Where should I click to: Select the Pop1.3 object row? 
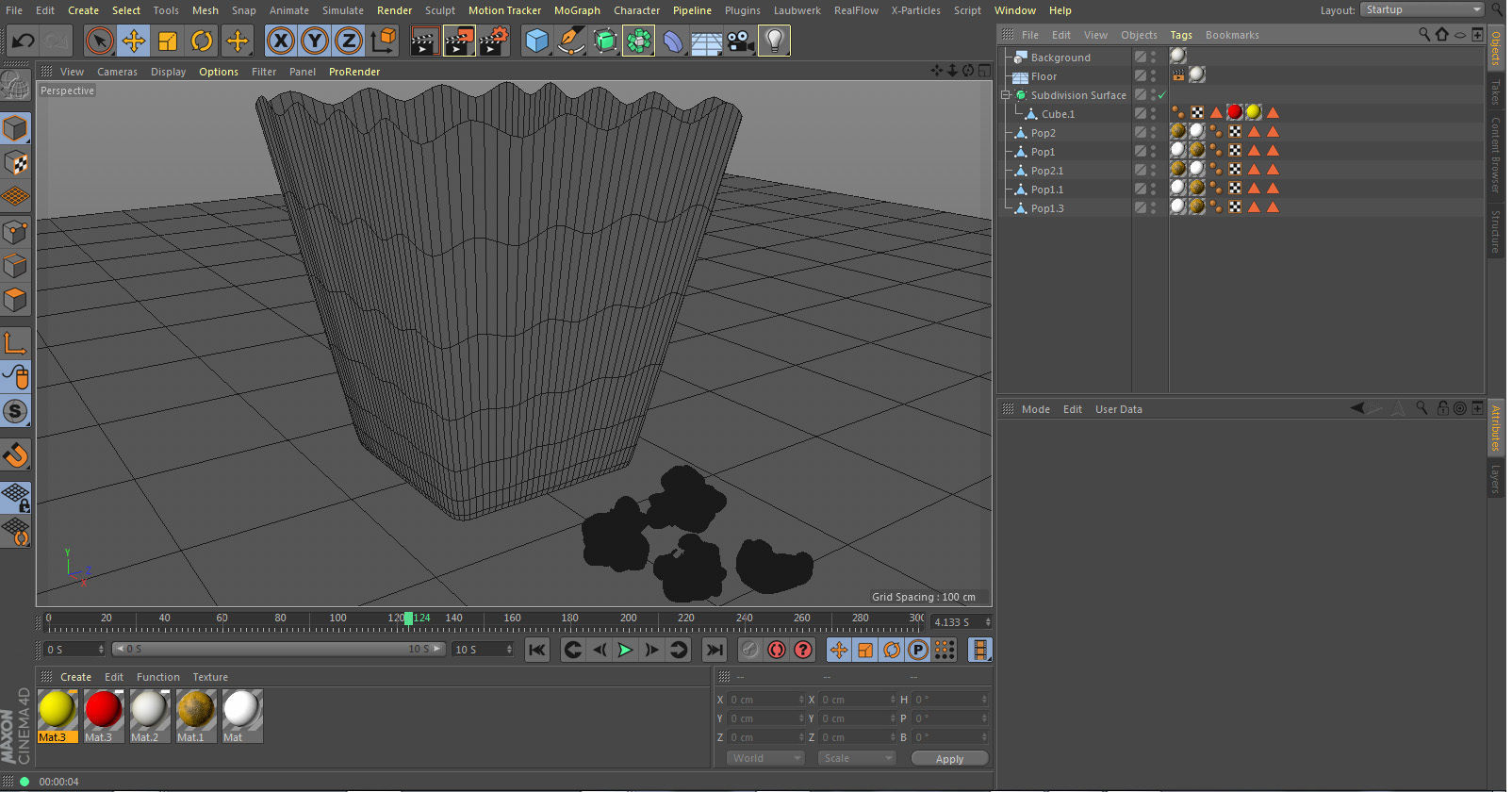[x=1046, y=208]
